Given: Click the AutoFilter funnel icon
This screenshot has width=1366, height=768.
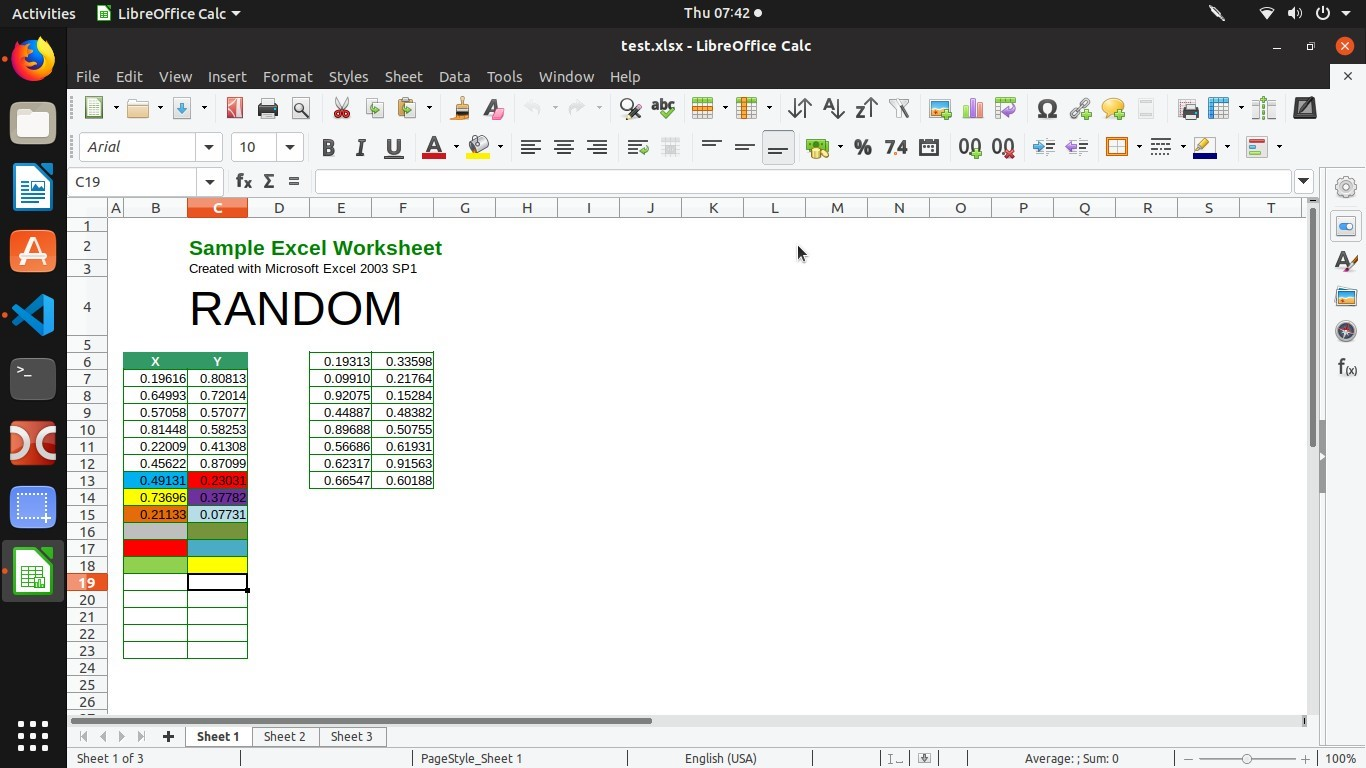Looking at the screenshot, I should 899,108.
